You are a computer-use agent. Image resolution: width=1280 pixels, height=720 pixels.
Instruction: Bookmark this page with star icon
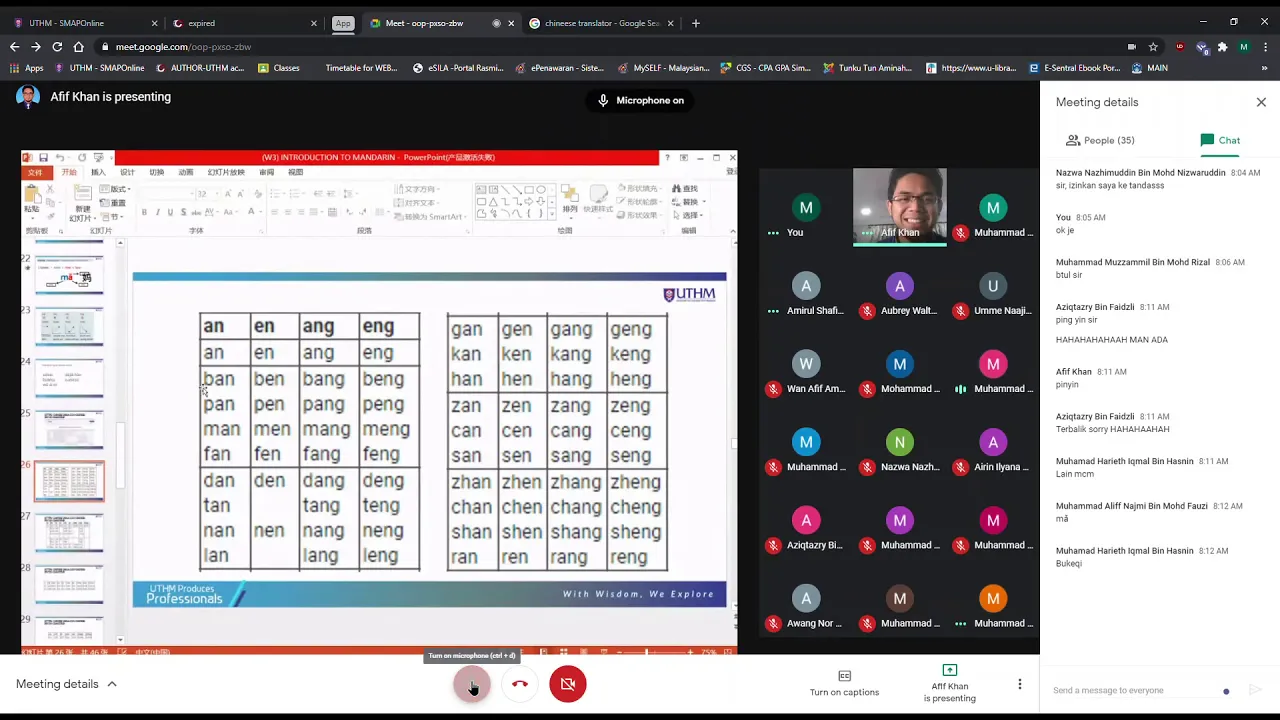1153,47
